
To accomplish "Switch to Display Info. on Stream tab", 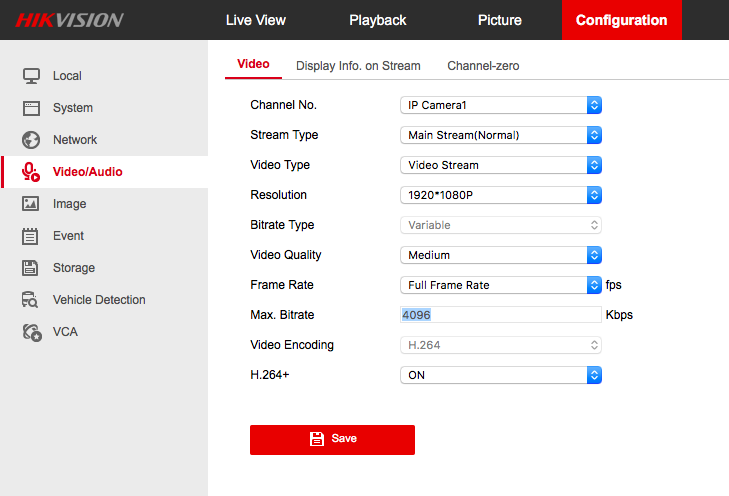I will 358,66.
